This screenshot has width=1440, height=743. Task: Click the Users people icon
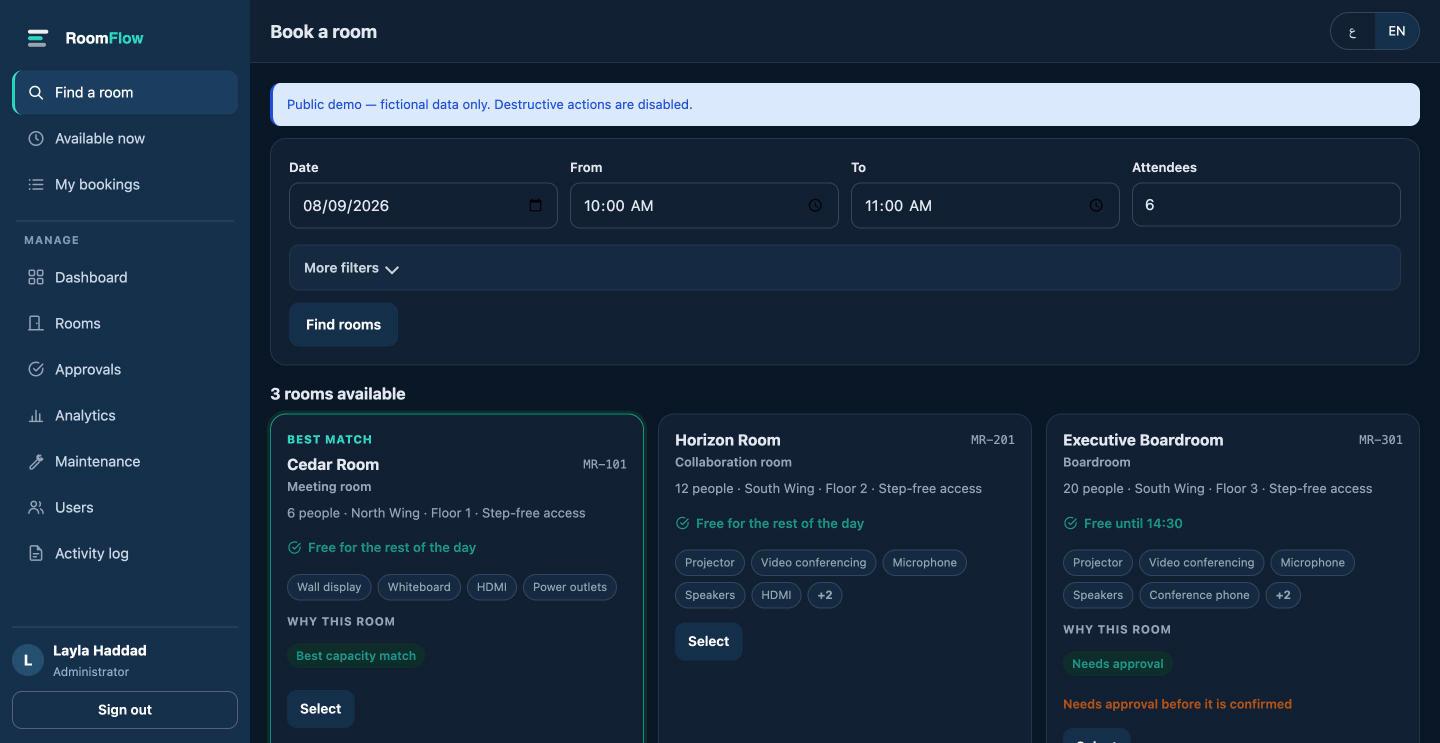(36, 507)
